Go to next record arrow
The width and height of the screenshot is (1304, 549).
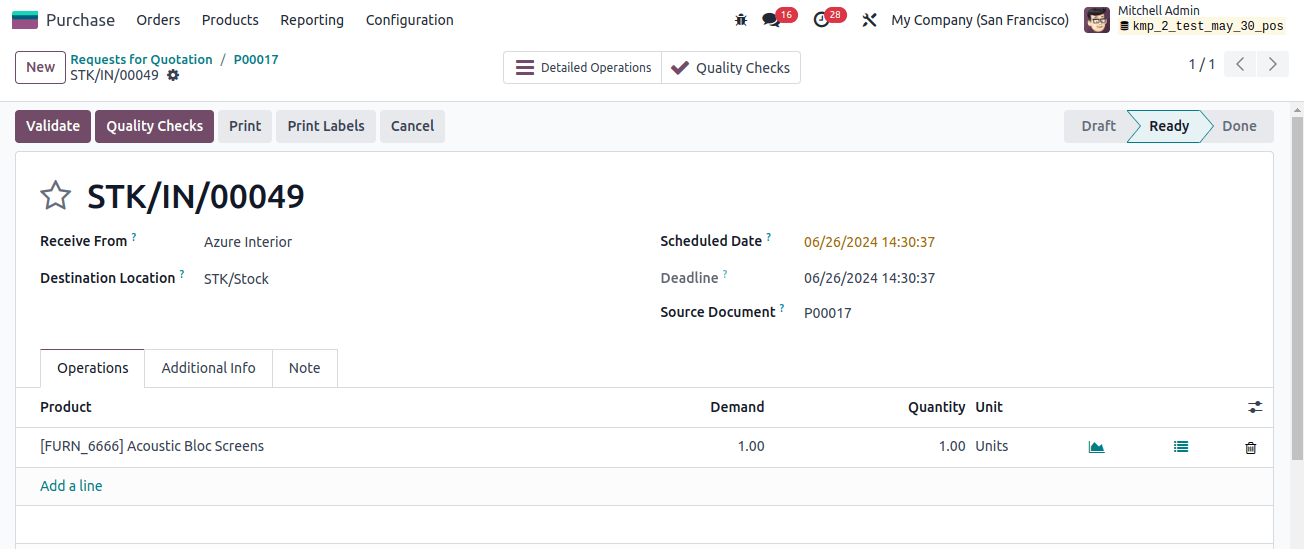[1272, 64]
